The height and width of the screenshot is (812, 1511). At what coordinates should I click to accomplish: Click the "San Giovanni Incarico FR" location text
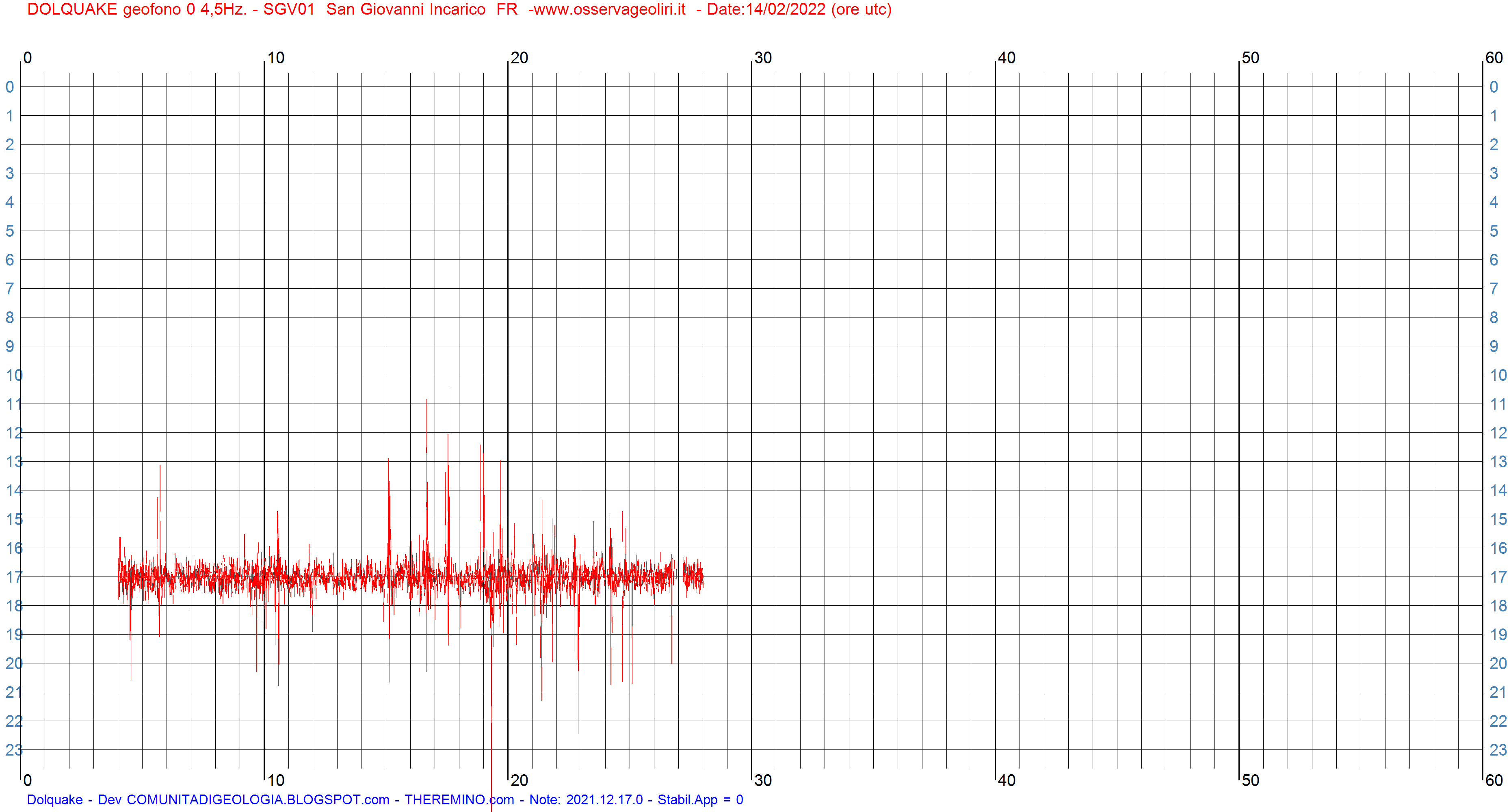(422, 9)
